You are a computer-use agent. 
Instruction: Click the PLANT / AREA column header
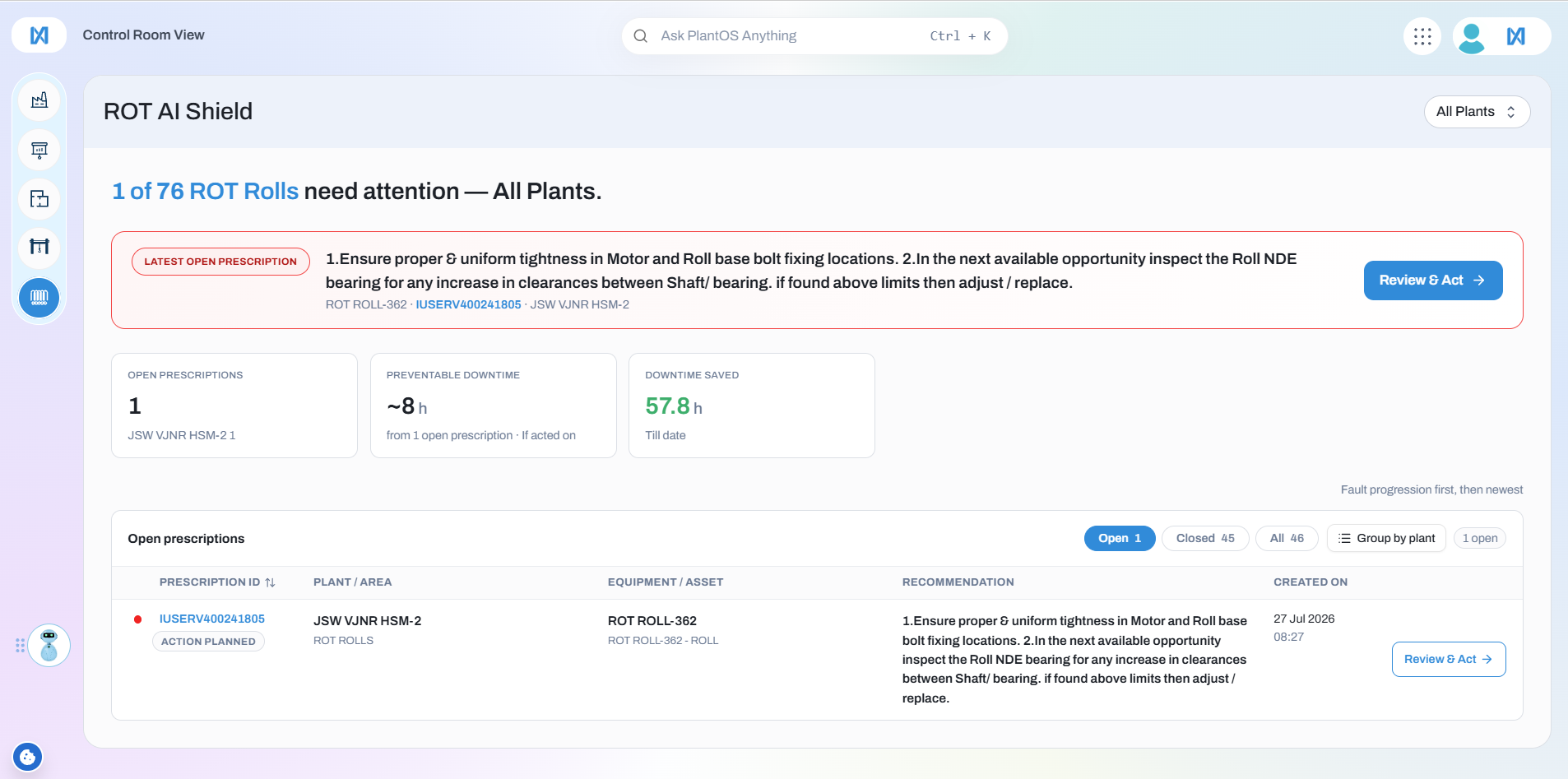(352, 582)
